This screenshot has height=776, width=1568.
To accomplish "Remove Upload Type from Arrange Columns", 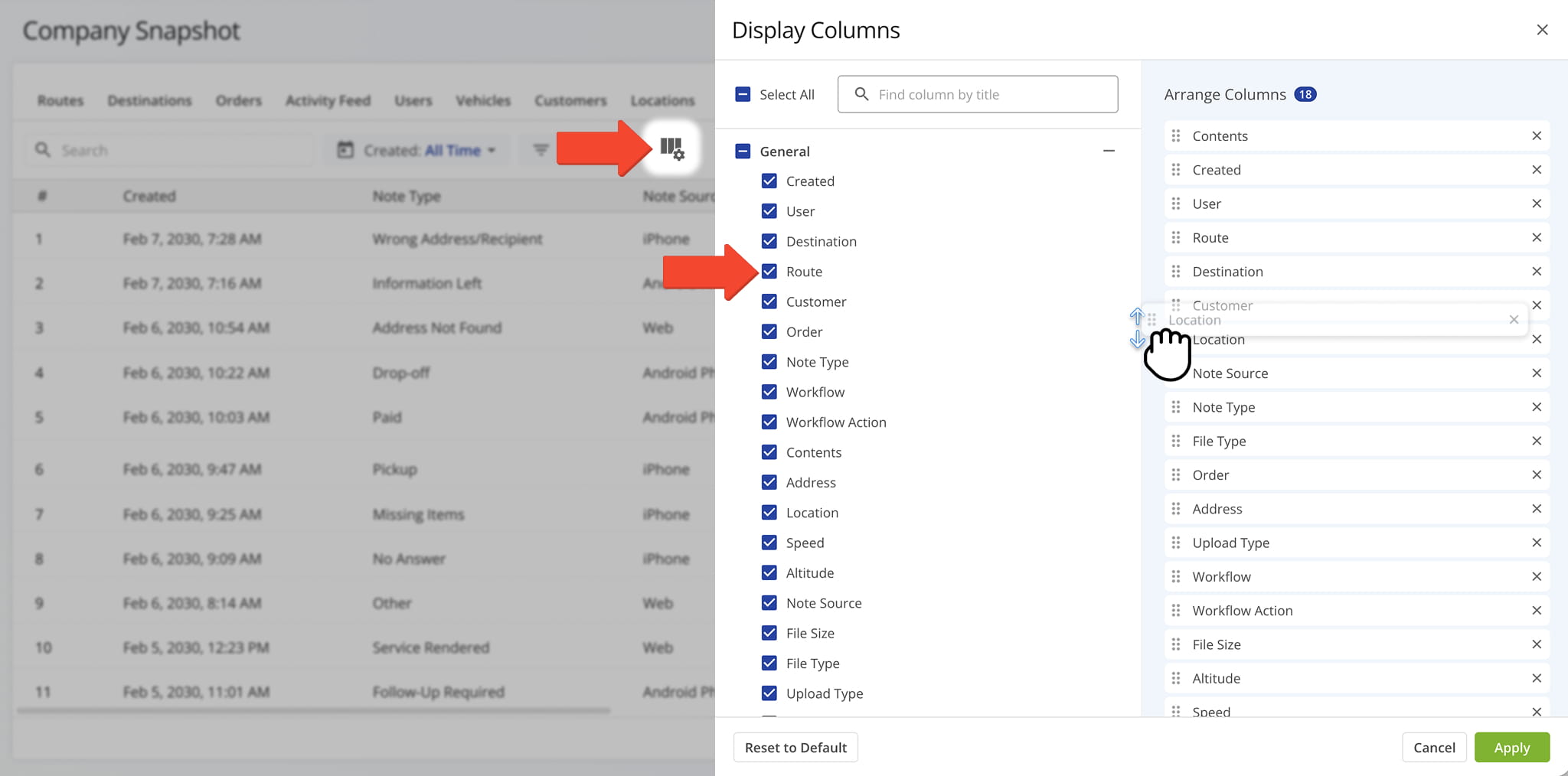I will coord(1536,543).
